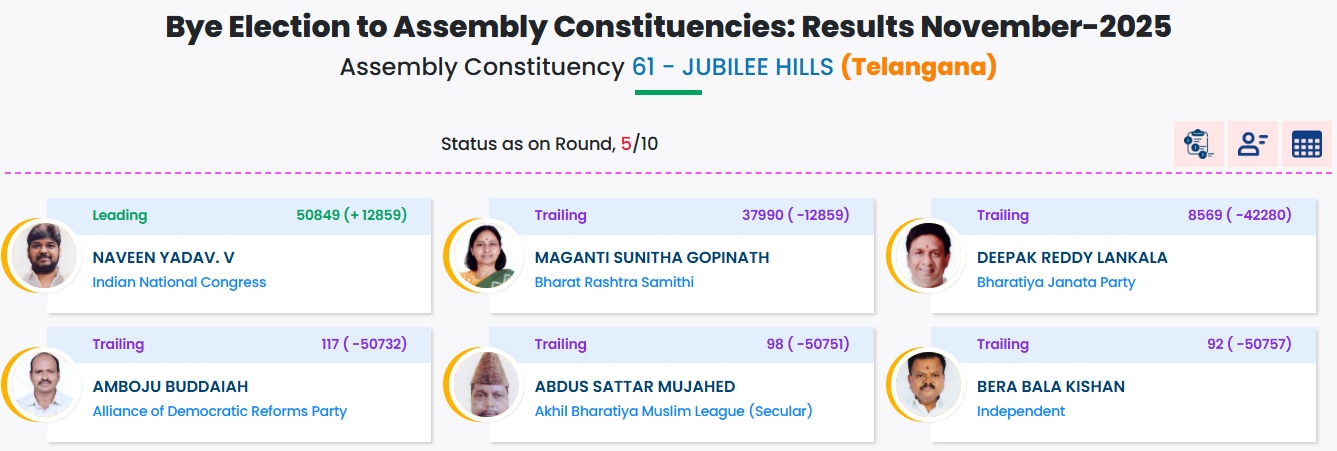This screenshot has height=451, width=1337.
Task: Switch to the table grid view icon
Action: tap(1306, 144)
